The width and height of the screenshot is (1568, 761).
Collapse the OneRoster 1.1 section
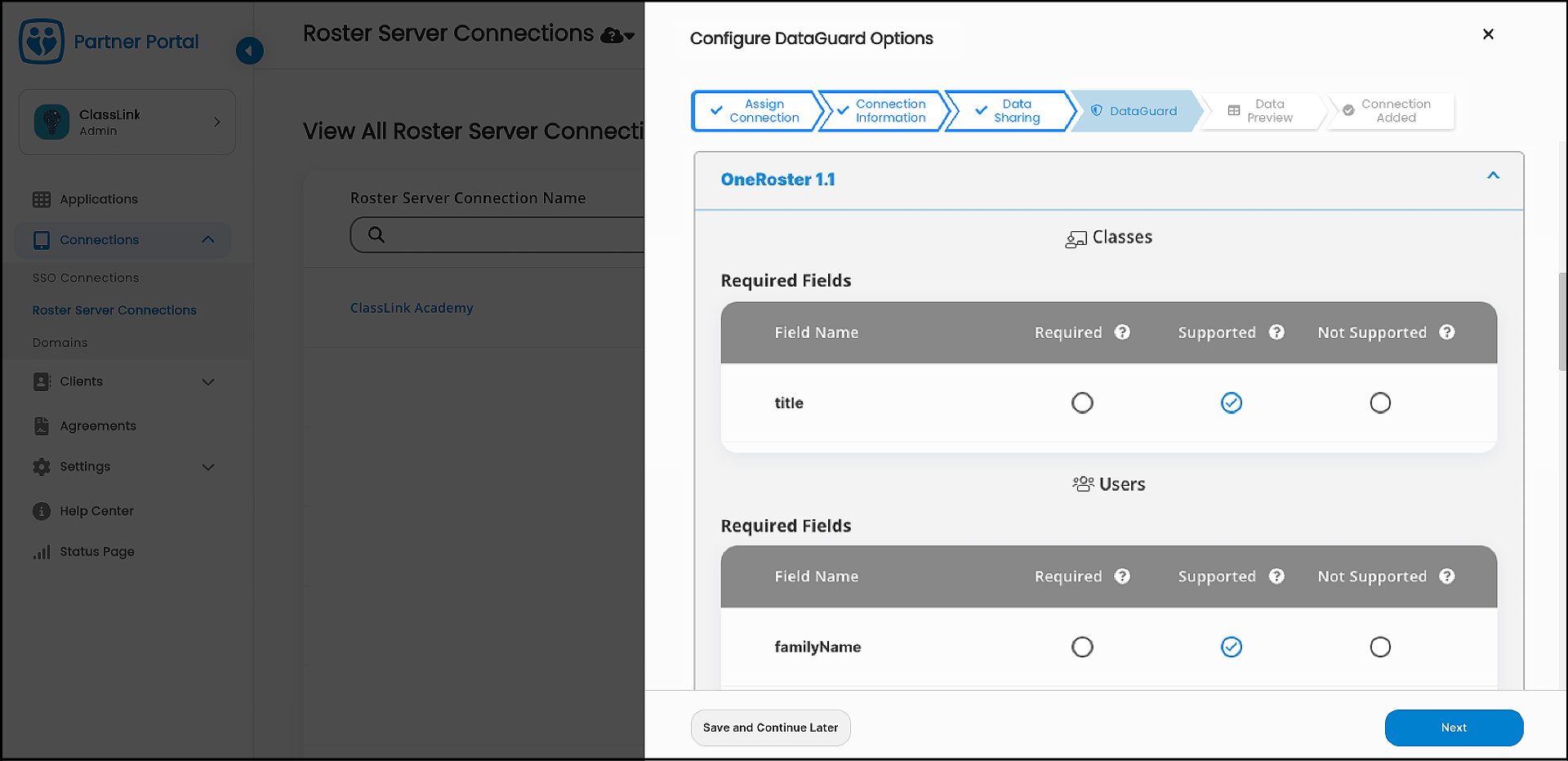1493,176
